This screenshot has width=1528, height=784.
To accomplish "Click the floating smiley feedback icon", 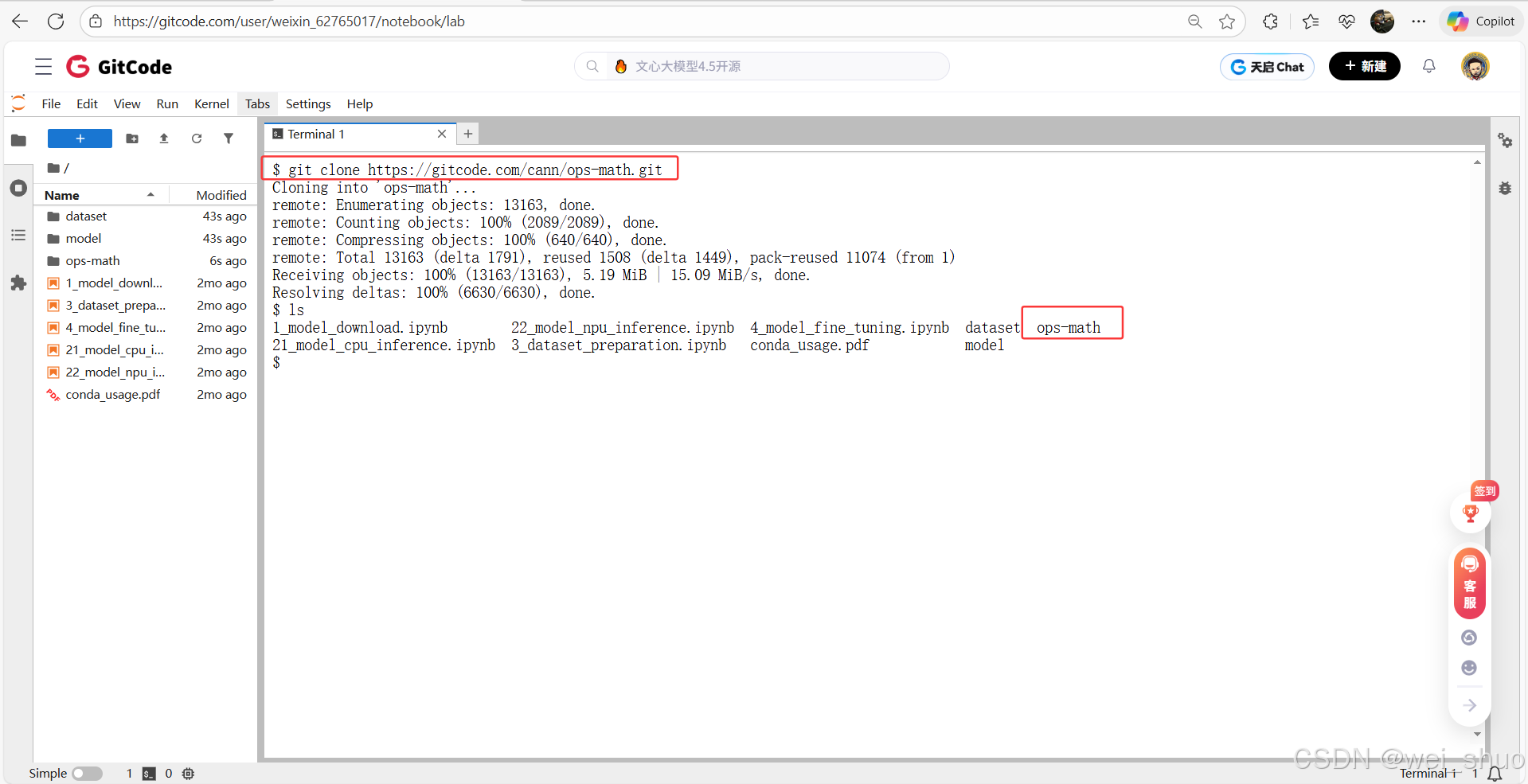I will [x=1470, y=668].
